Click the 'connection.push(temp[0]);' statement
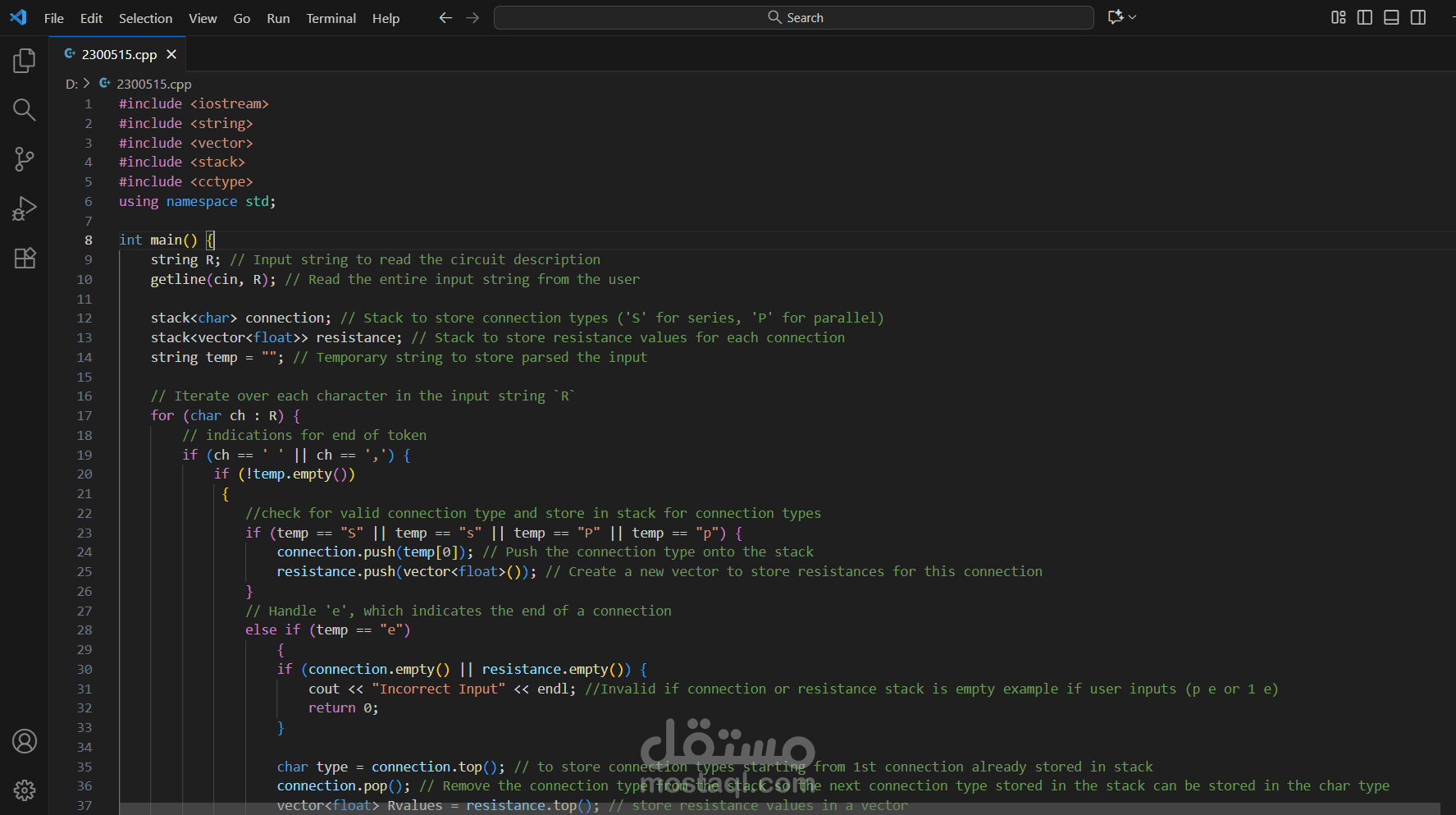Image resolution: width=1456 pixels, height=815 pixels. click(375, 552)
